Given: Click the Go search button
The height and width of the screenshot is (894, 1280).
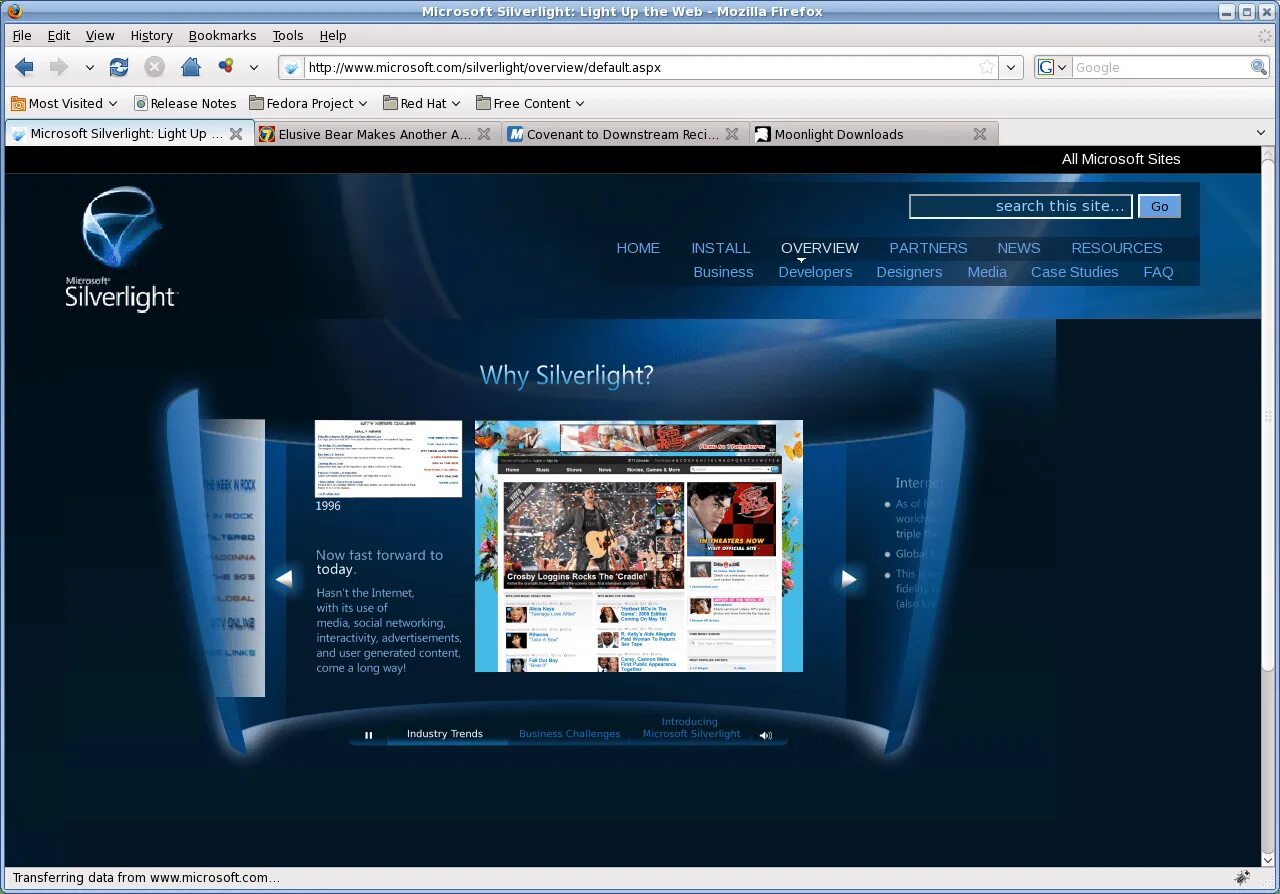Looking at the screenshot, I should point(1160,206).
